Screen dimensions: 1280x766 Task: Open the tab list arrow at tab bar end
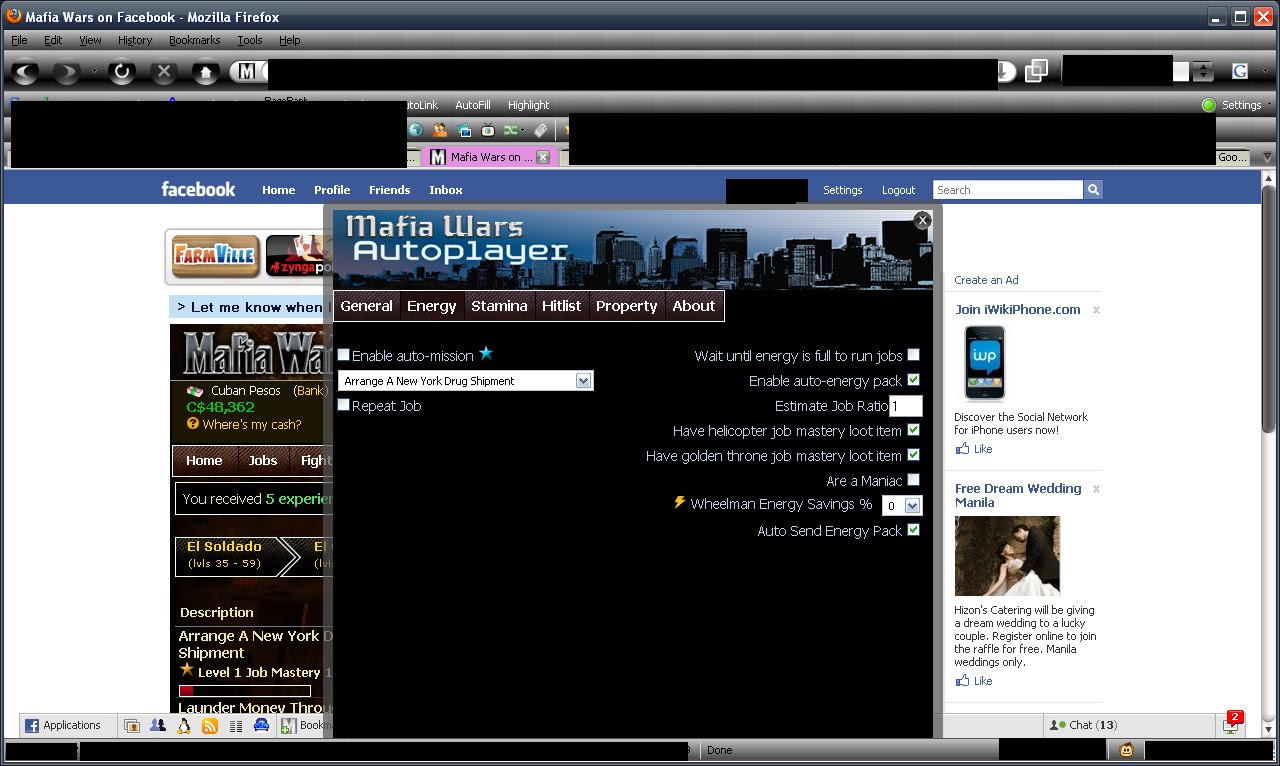pyautogui.click(x=1268, y=157)
